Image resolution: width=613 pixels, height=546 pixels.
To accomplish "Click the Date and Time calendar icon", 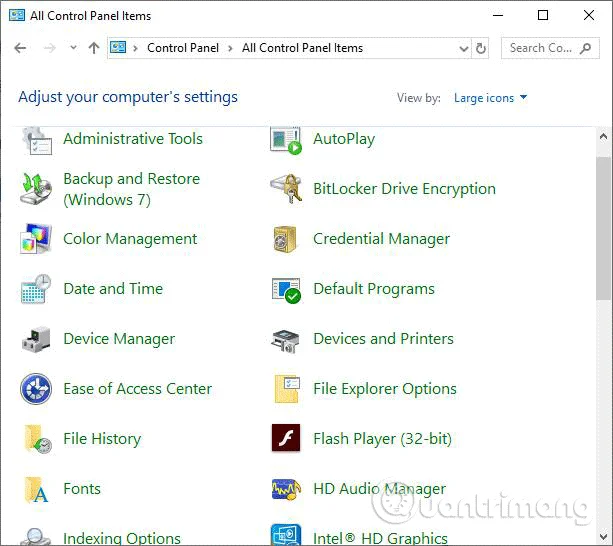I will click(x=36, y=289).
